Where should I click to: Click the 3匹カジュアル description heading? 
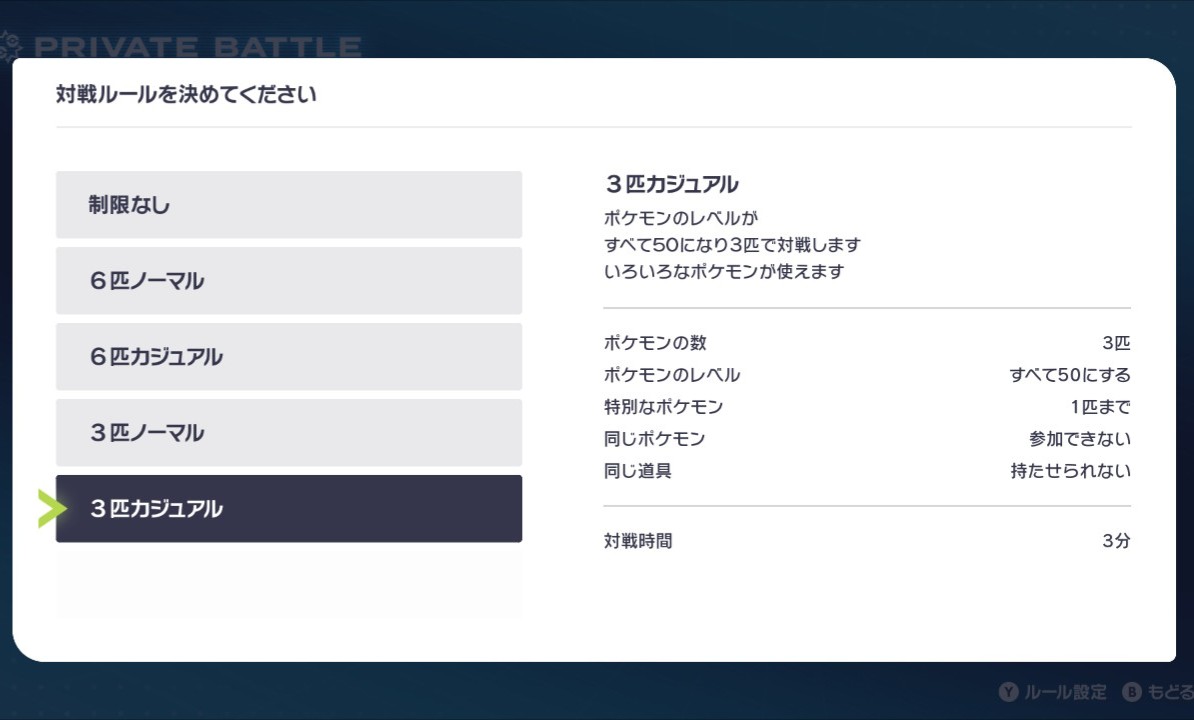(672, 184)
